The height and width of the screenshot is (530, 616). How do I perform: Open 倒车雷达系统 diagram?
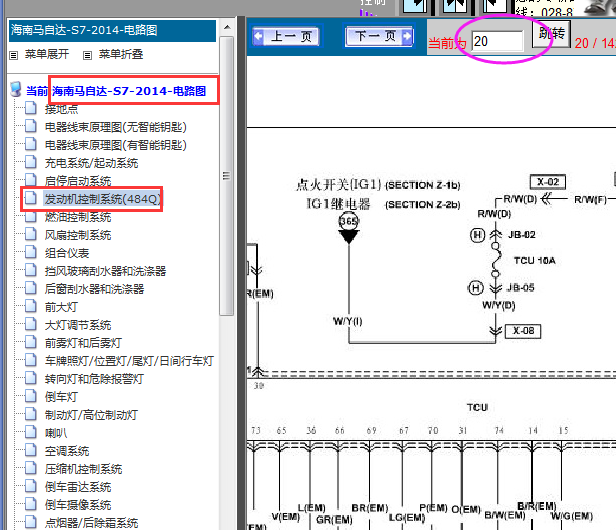point(78,487)
